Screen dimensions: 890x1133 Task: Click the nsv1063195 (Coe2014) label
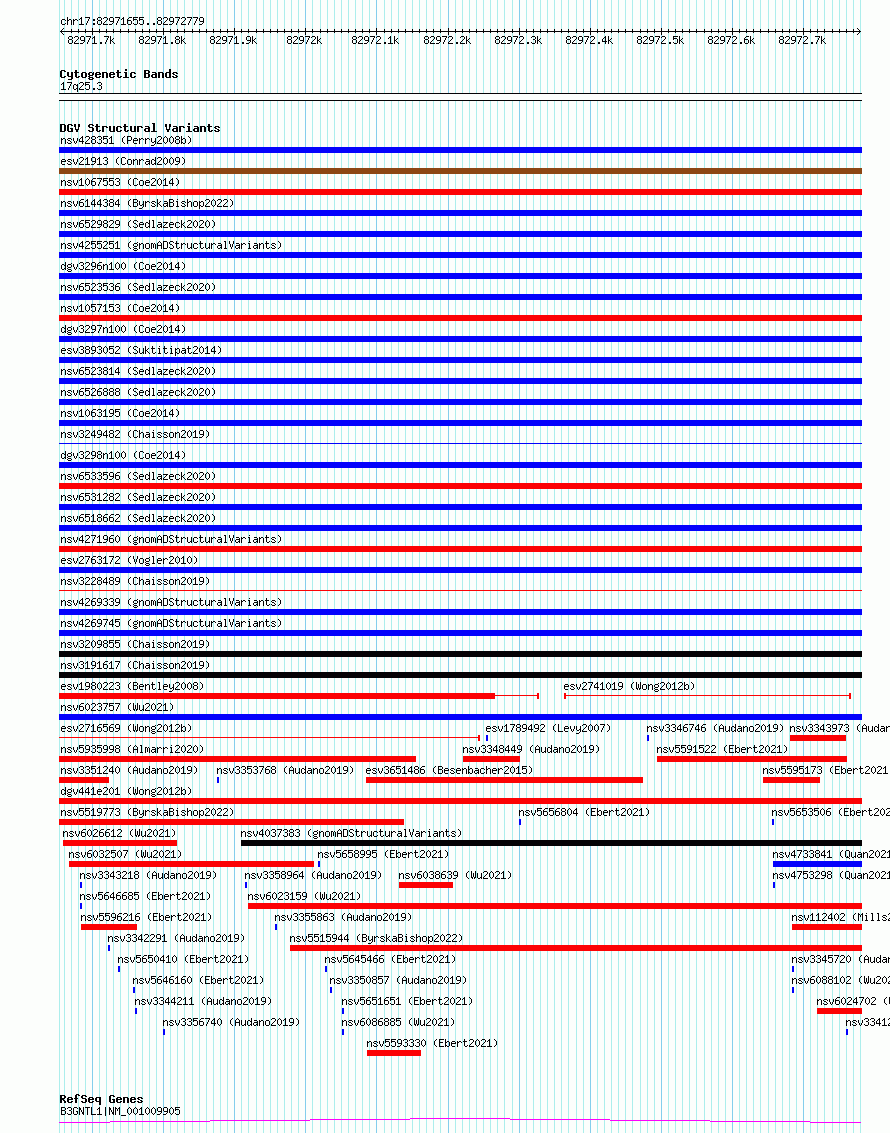coord(120,413)
